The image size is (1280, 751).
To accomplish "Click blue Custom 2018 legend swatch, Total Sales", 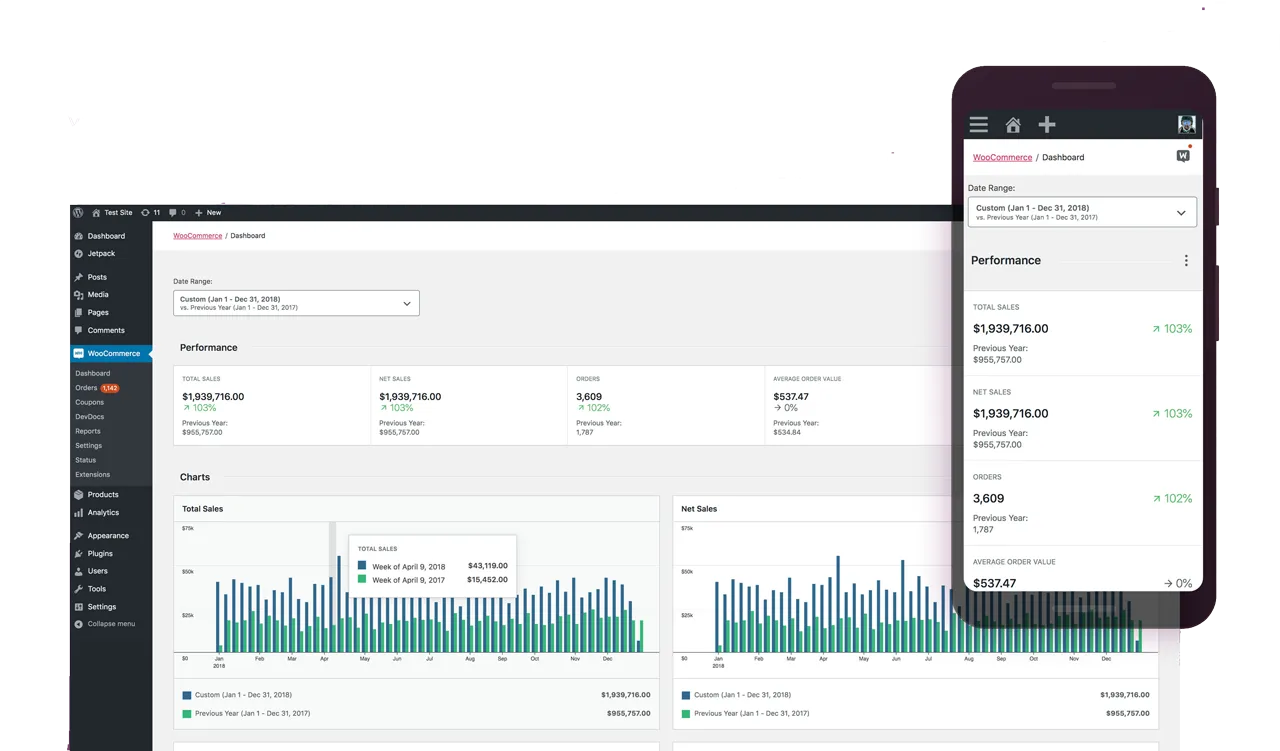I will (187, 695).
